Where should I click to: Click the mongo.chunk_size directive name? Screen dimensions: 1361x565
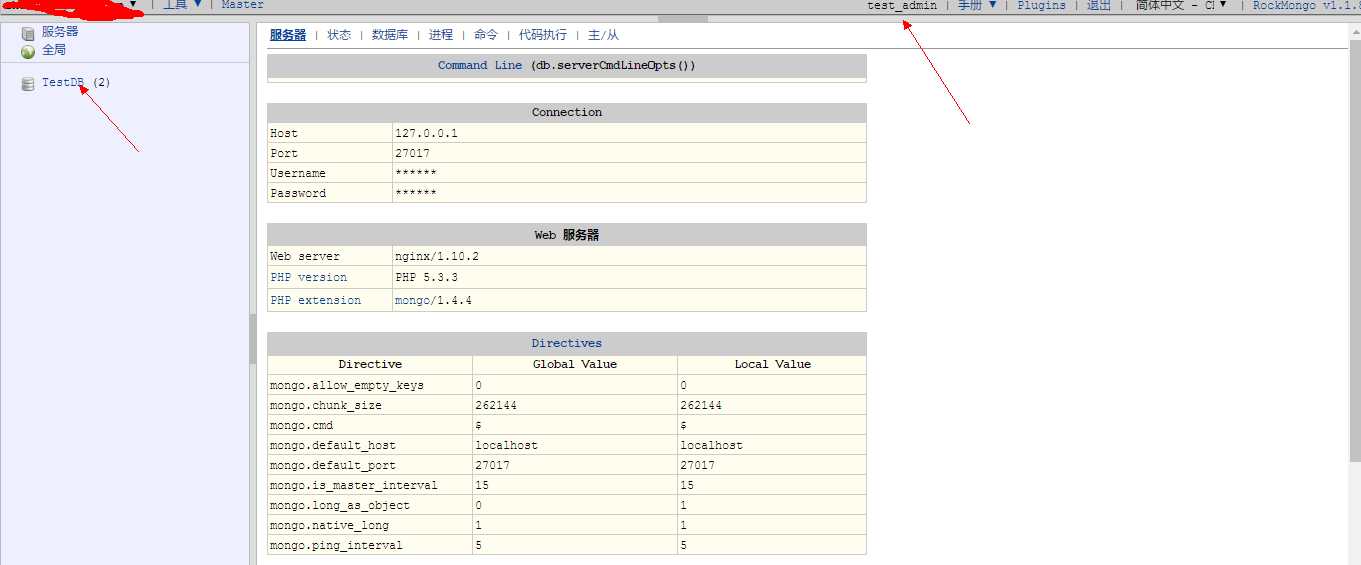pos(326,406)
